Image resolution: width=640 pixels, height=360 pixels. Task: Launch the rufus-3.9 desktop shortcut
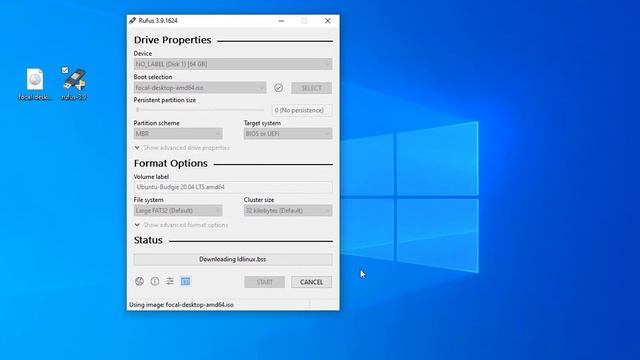[74, 84]
